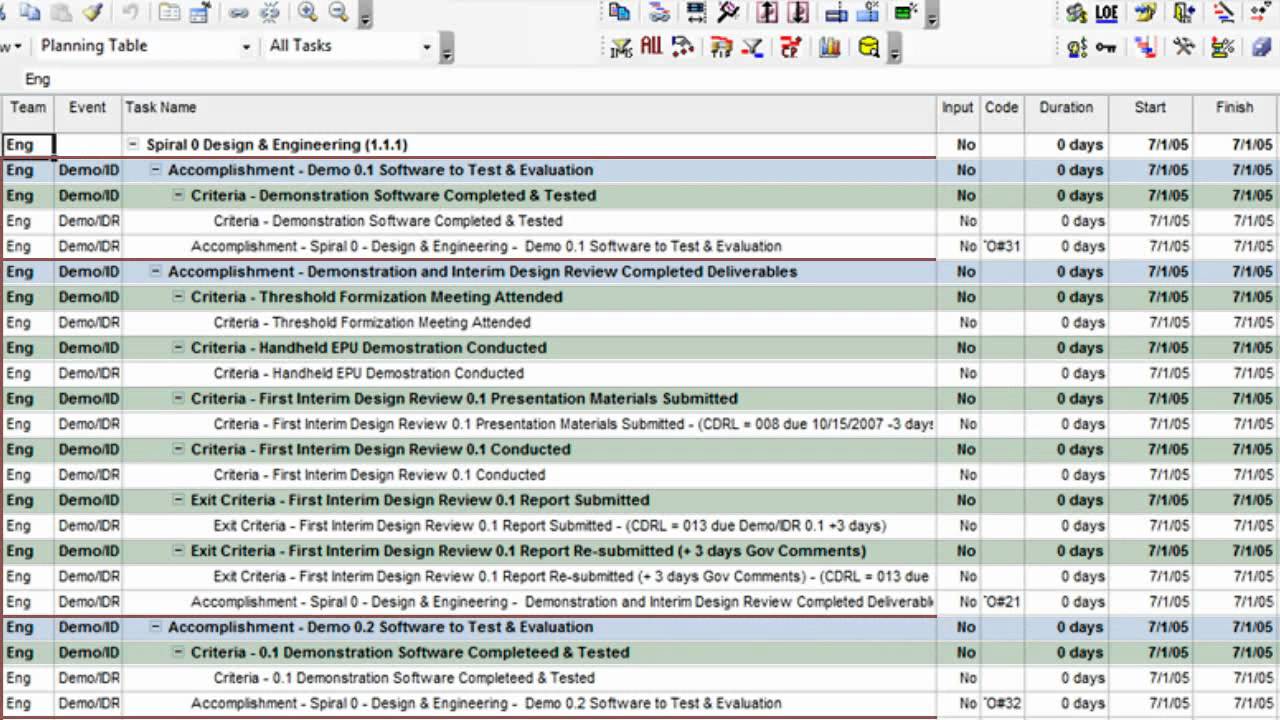This screenshot has height=720, width=1280.
Task: Click the cost icon left of LOE
Action: [x=1076, y=12]
